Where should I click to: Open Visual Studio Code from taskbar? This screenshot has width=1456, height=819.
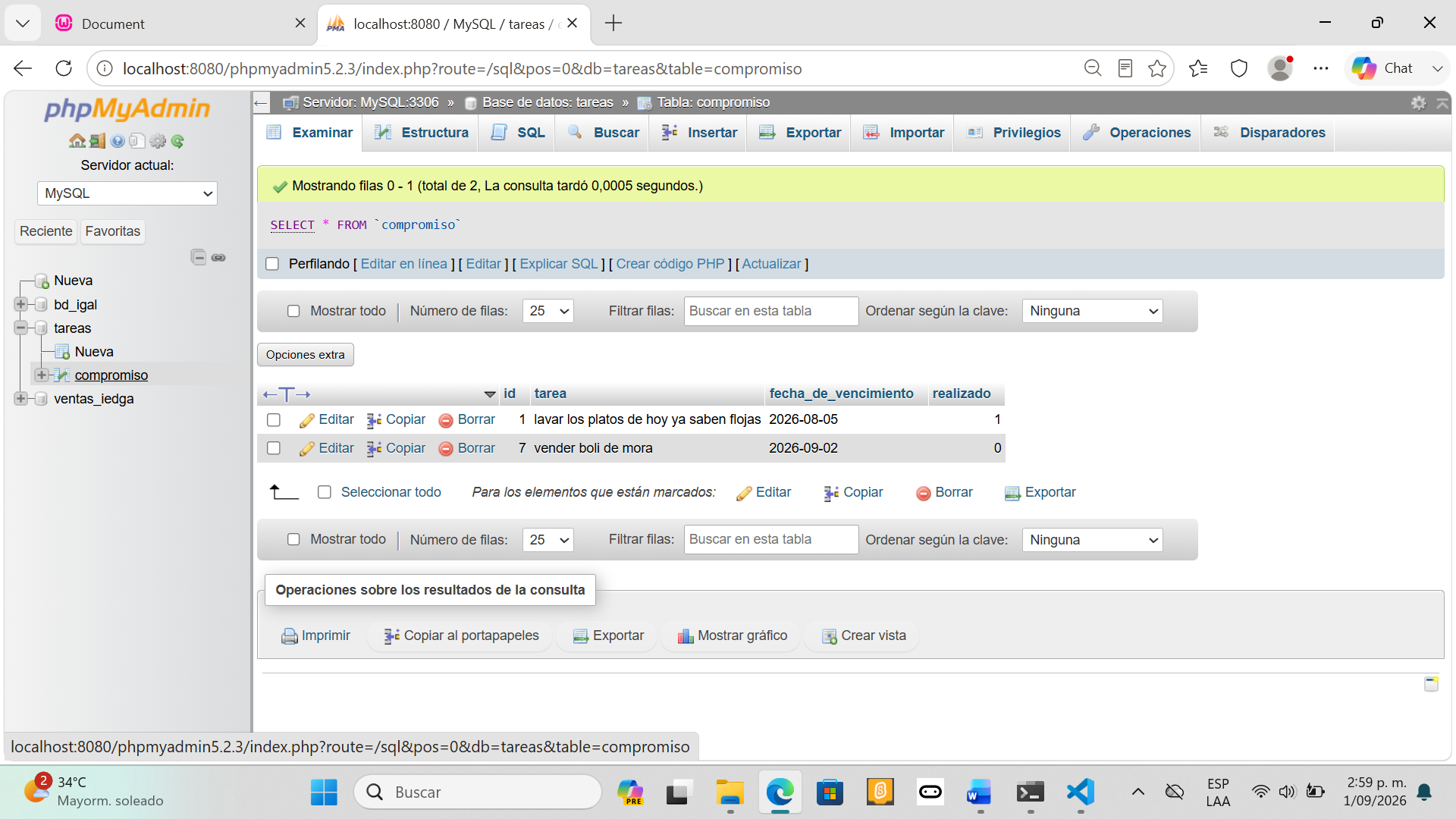(1081, 792)
